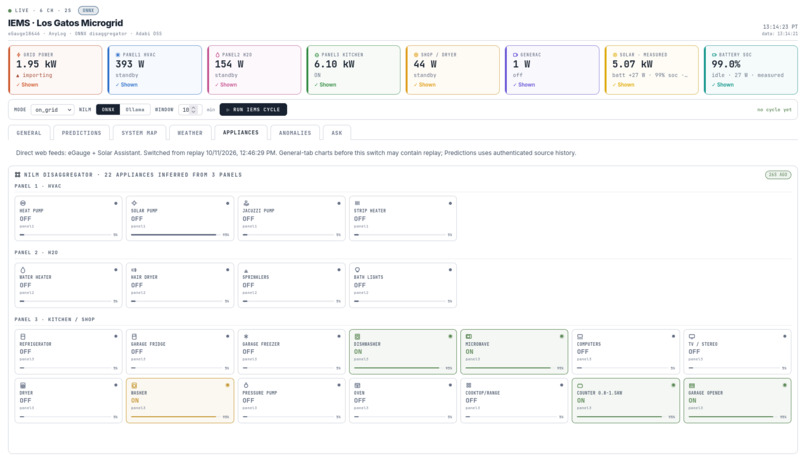Run IEMS cycle button

coord(253,109)
